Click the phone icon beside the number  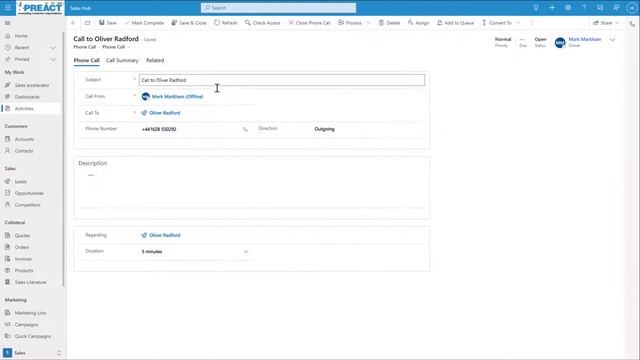[245, 129]
